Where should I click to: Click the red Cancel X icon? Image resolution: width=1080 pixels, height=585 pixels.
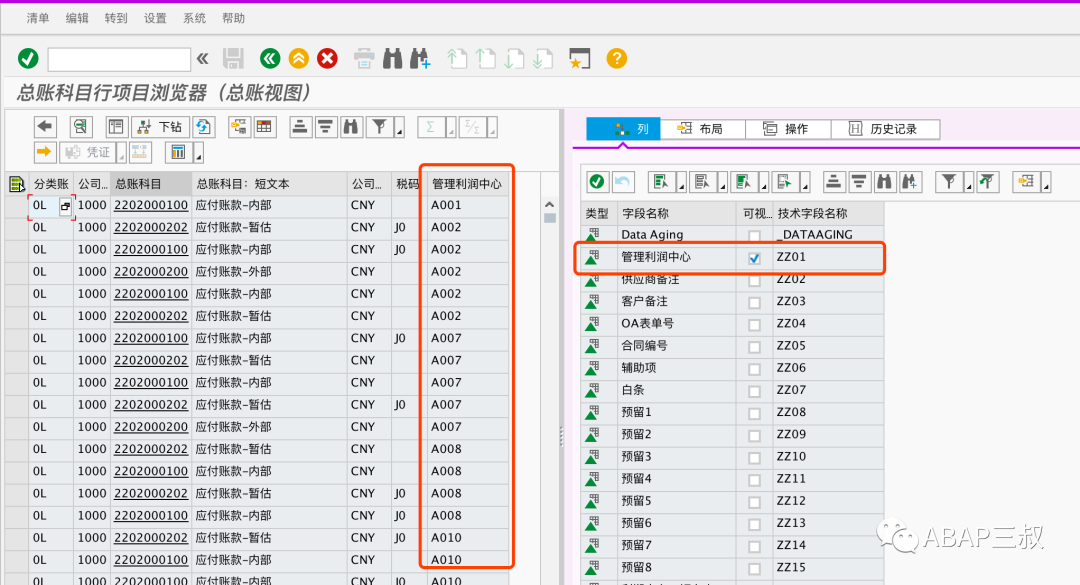pyautogui.click(x=328, y=59)
